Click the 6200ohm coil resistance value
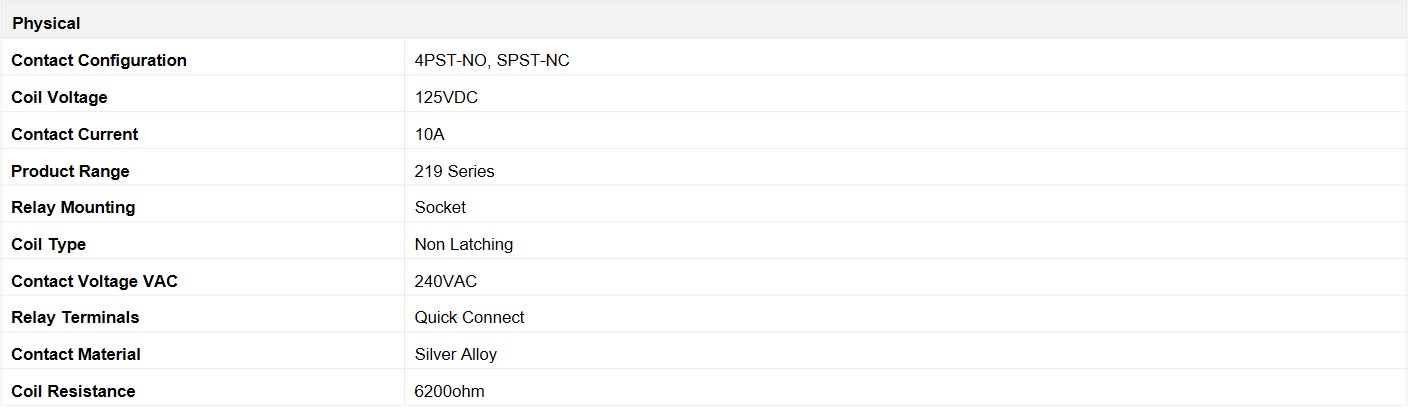 point(450,391)
